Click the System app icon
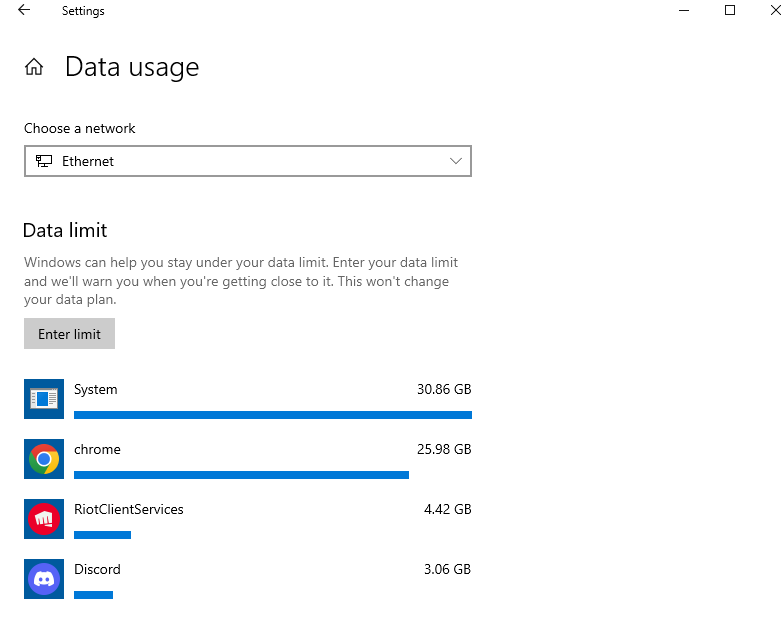Viewport: 784px width, 619px height. 44,399
